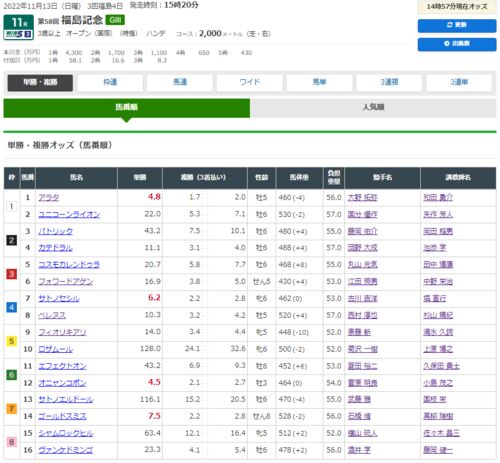Viewport: 500px width, 463px height.
Task: Switch to the 馬連 tab
Action: (180, 82)
